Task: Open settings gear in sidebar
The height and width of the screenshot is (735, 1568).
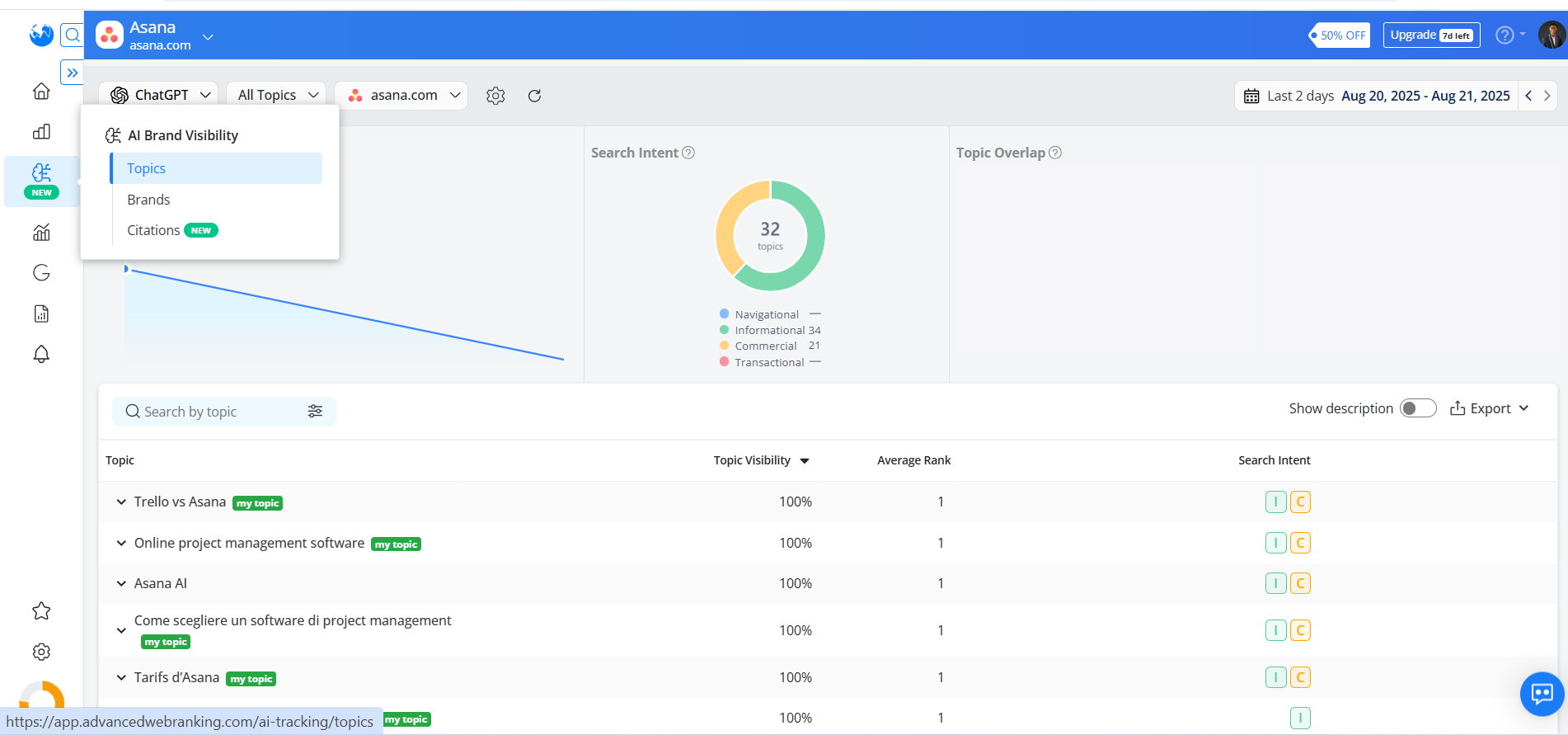Action: pyautogui.click(x=41, y=652)
